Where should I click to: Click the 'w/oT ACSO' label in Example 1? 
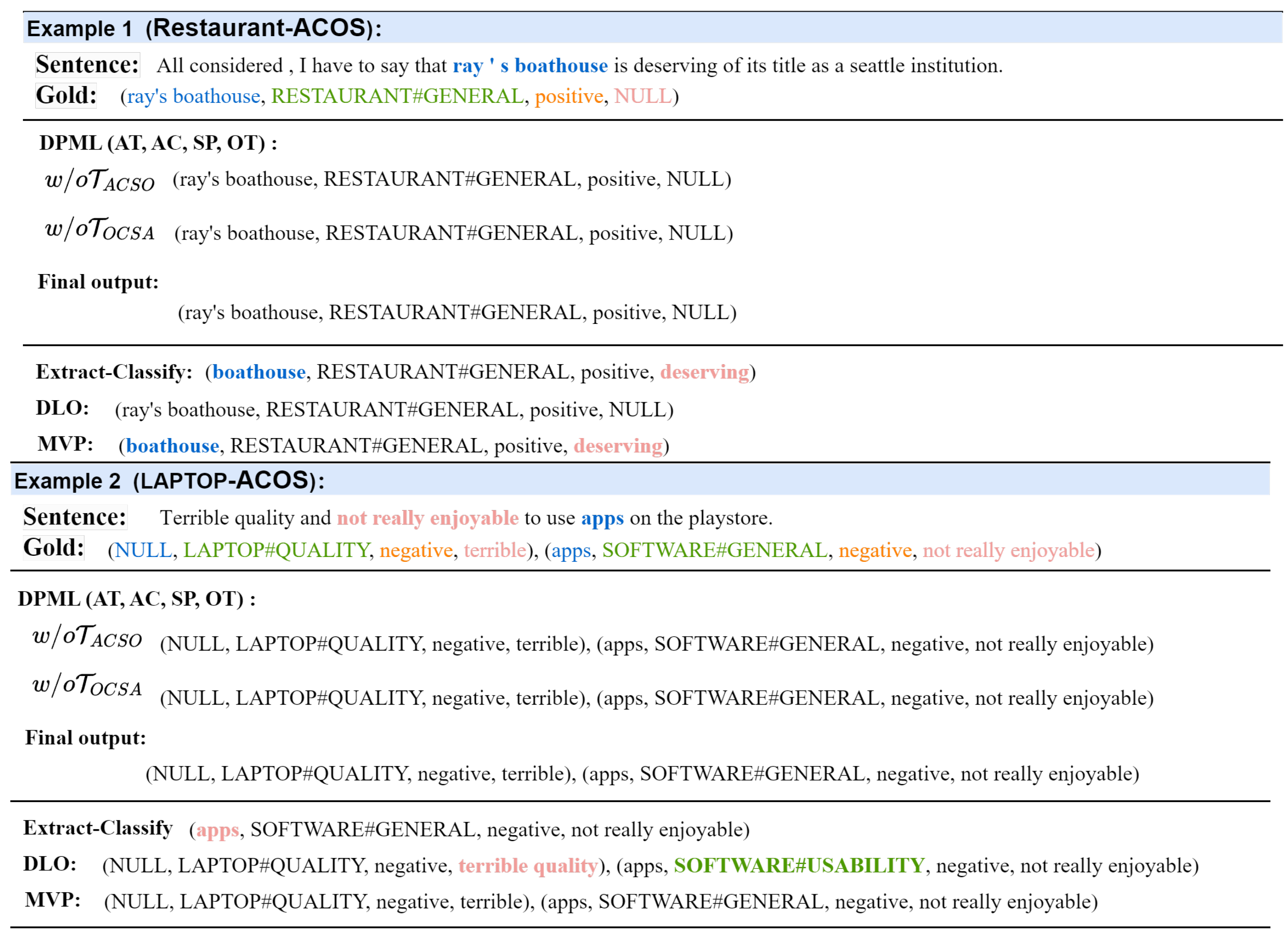[100, 180]
